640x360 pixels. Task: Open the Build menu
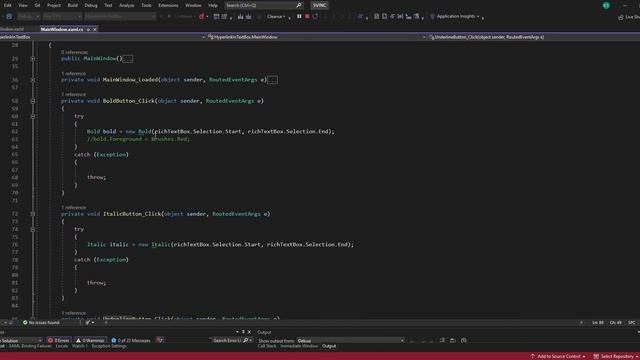tap(73, 5)
